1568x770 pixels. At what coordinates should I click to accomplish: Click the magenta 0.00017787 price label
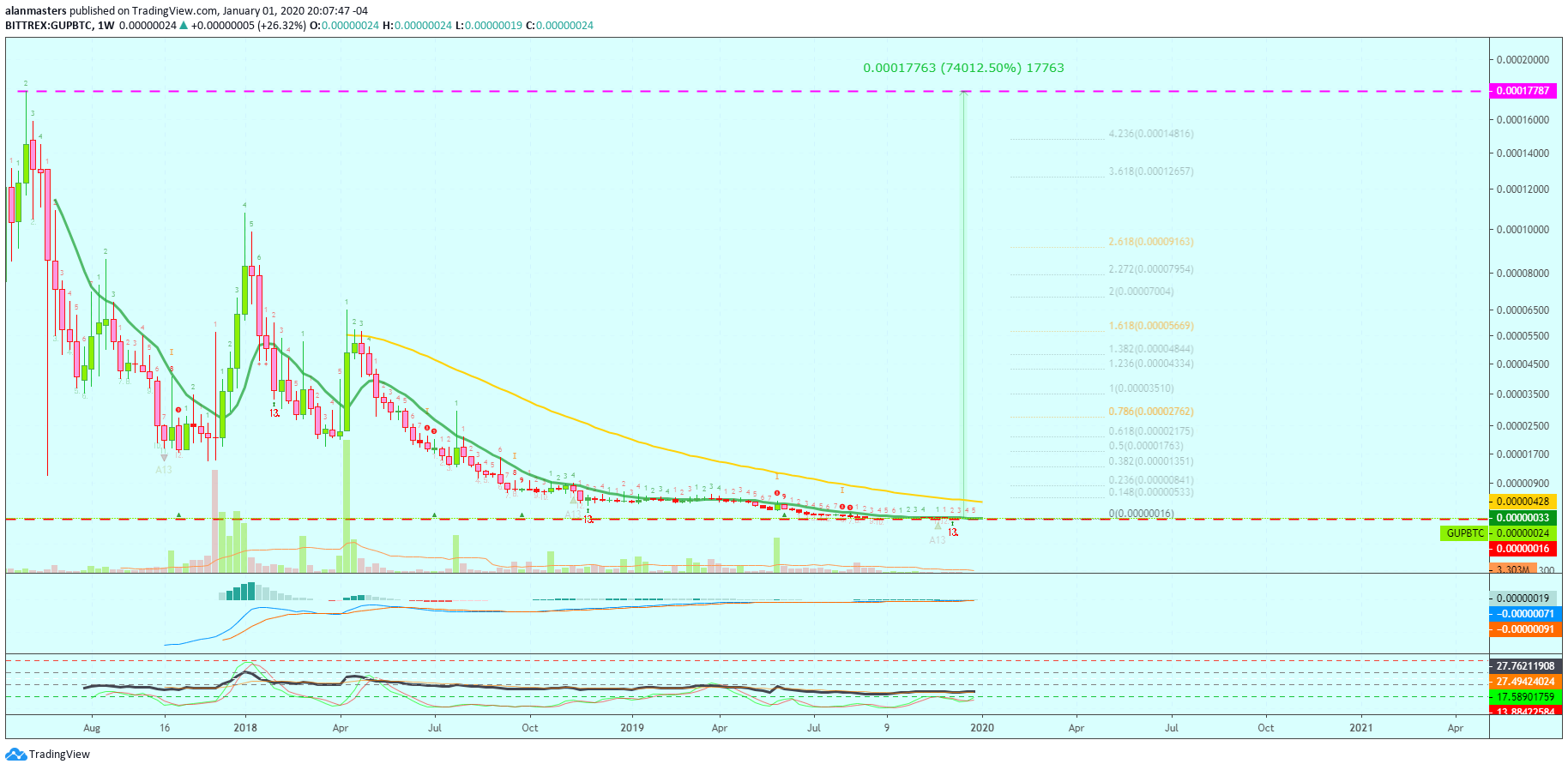pyautogui.click(x=1523, y=91)
